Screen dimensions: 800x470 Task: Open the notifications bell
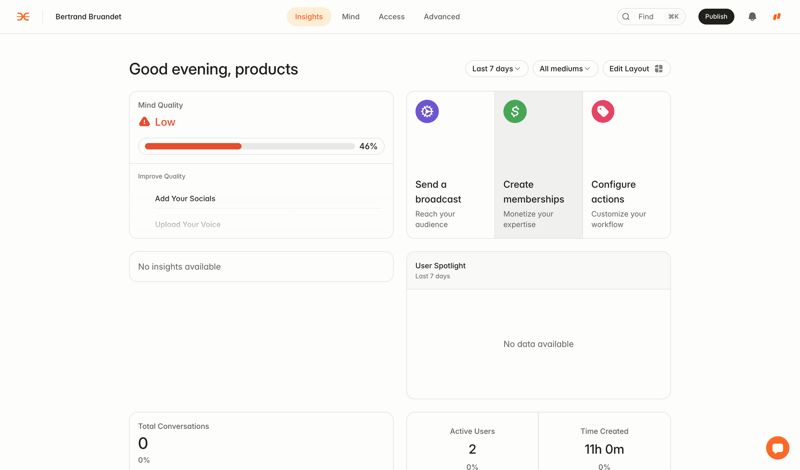752,17
